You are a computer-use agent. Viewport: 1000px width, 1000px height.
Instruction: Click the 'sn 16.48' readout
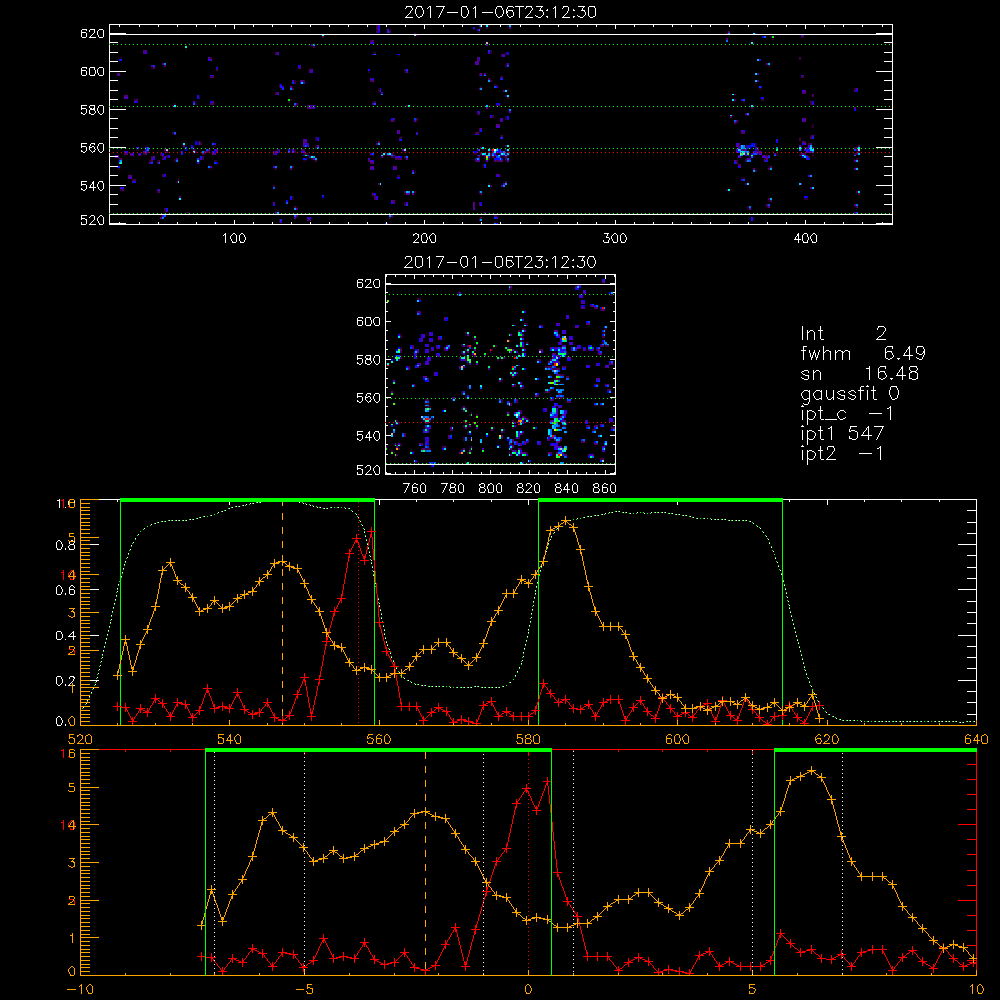(860, 373)
